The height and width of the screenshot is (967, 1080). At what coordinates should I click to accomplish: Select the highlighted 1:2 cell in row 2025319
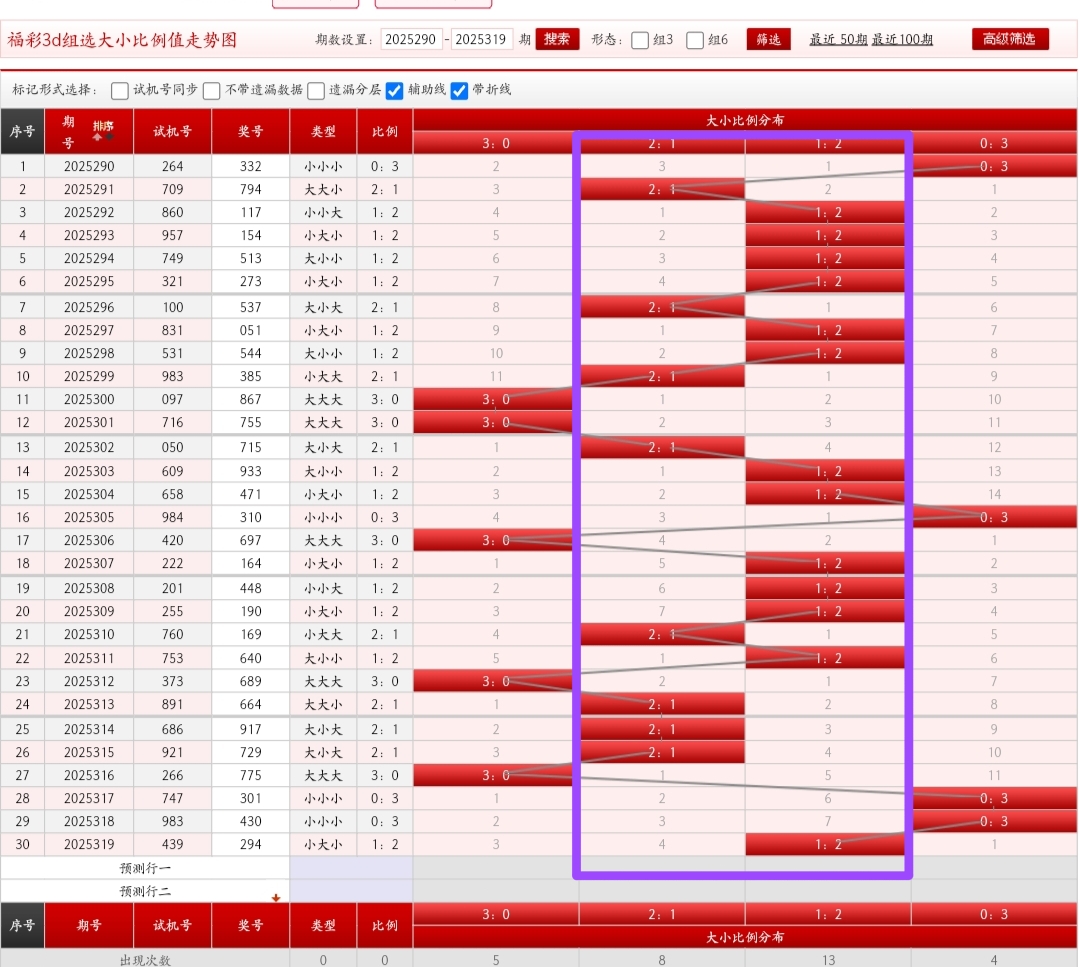coord(825,844)
